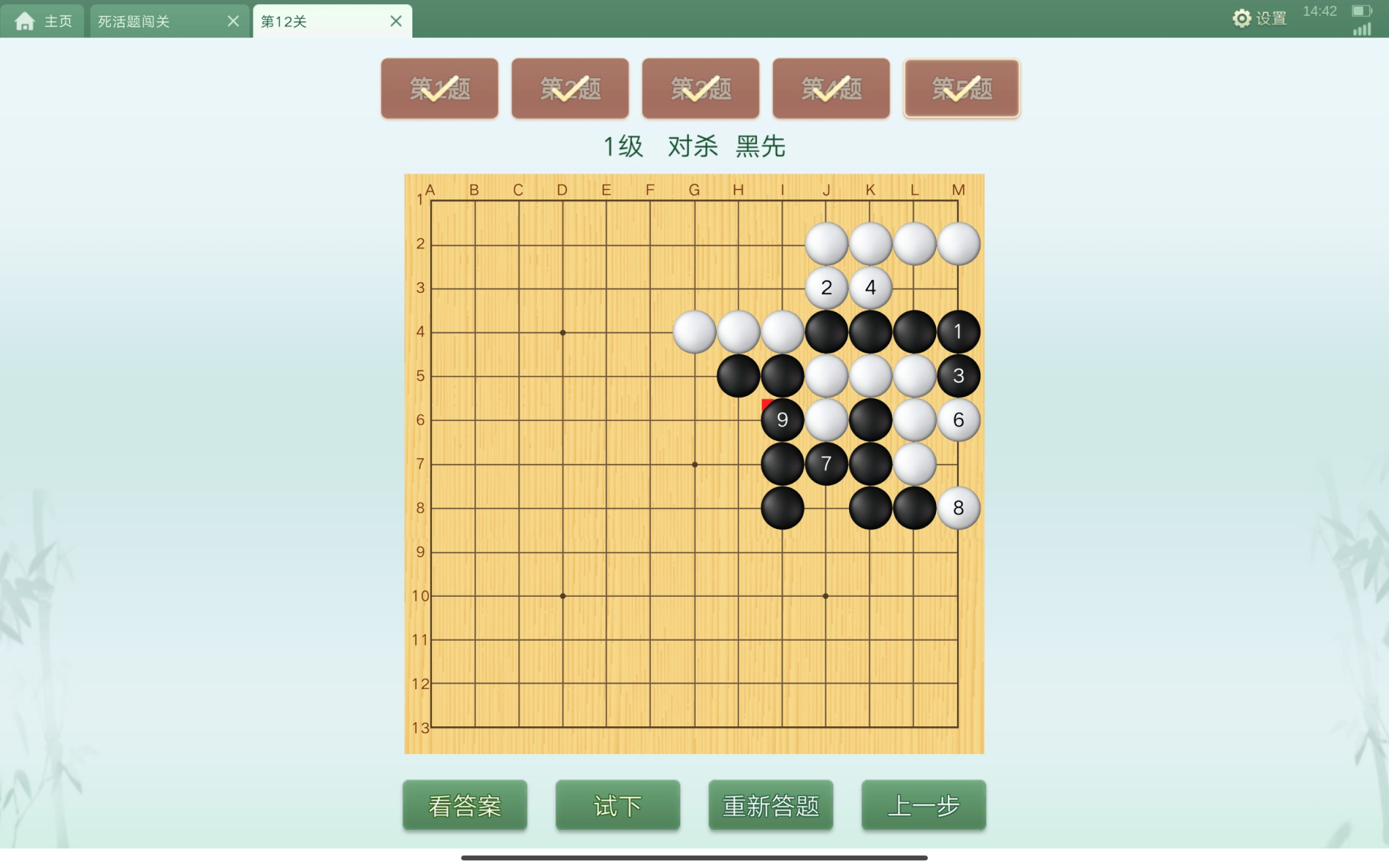Screen dimensions: 1389x868
Task: Restart the problem with 重新答题
Action: [771, 805]
